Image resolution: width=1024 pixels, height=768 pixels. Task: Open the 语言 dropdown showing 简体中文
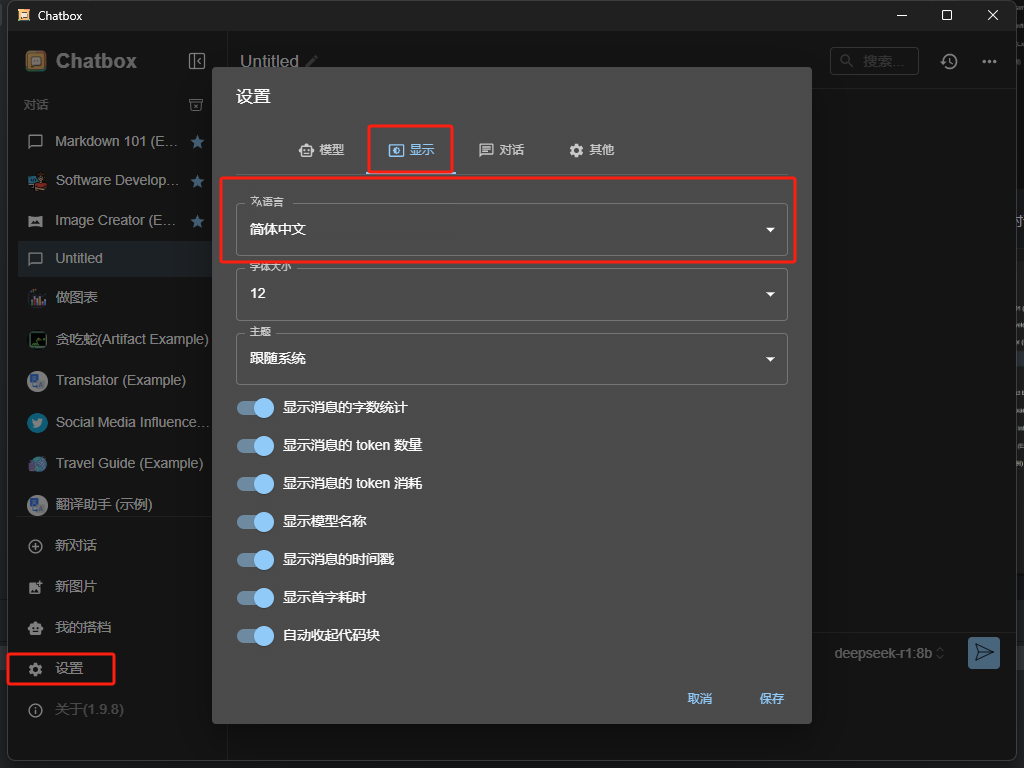click(x=511, y=229)
